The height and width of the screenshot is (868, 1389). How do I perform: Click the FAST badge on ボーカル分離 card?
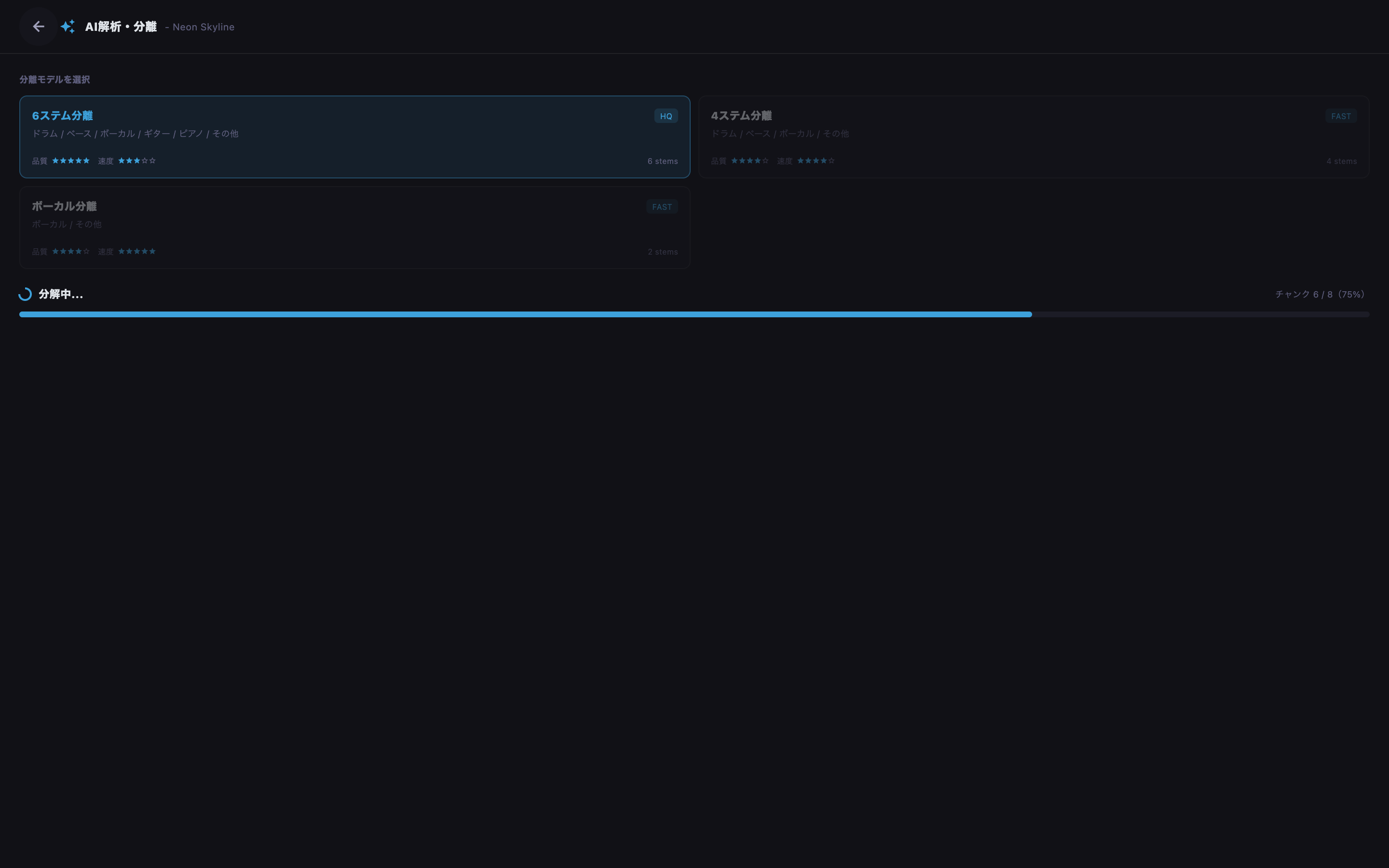tap(662, 207)
